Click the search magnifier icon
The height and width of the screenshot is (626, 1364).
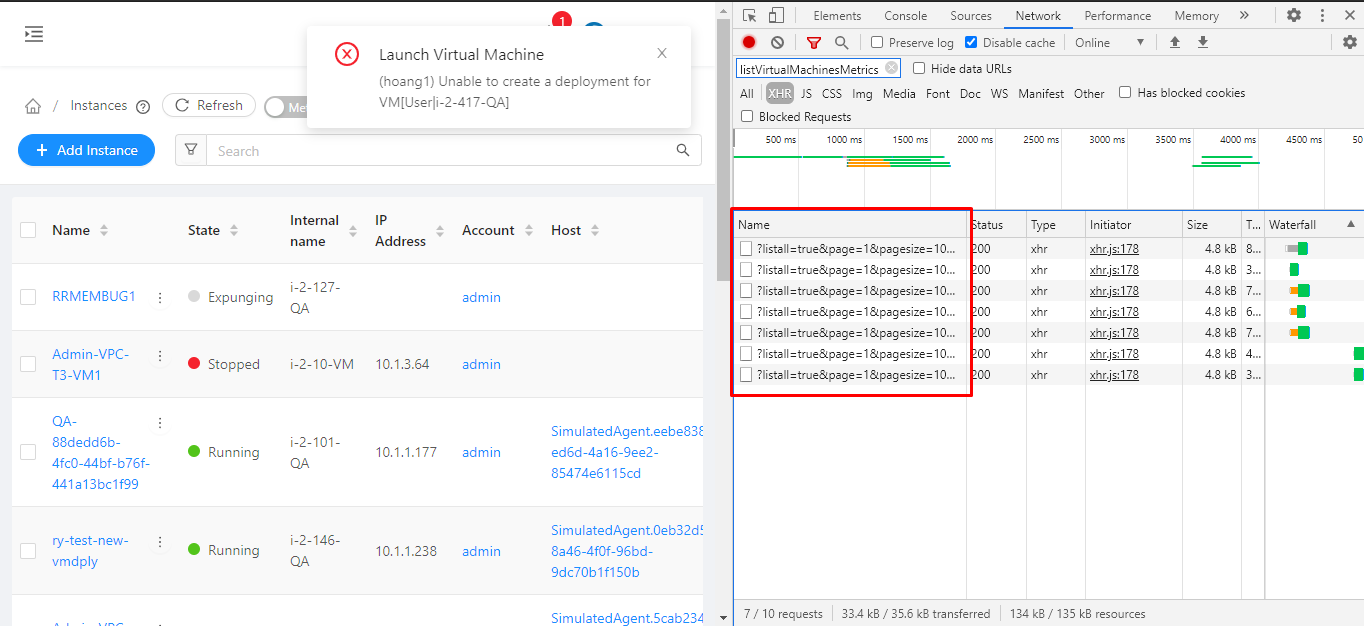pos(683,150)
